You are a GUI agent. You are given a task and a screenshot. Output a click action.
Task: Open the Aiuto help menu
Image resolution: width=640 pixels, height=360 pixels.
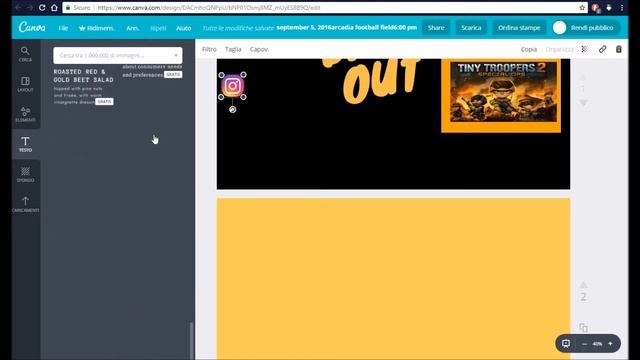point(184,28)
